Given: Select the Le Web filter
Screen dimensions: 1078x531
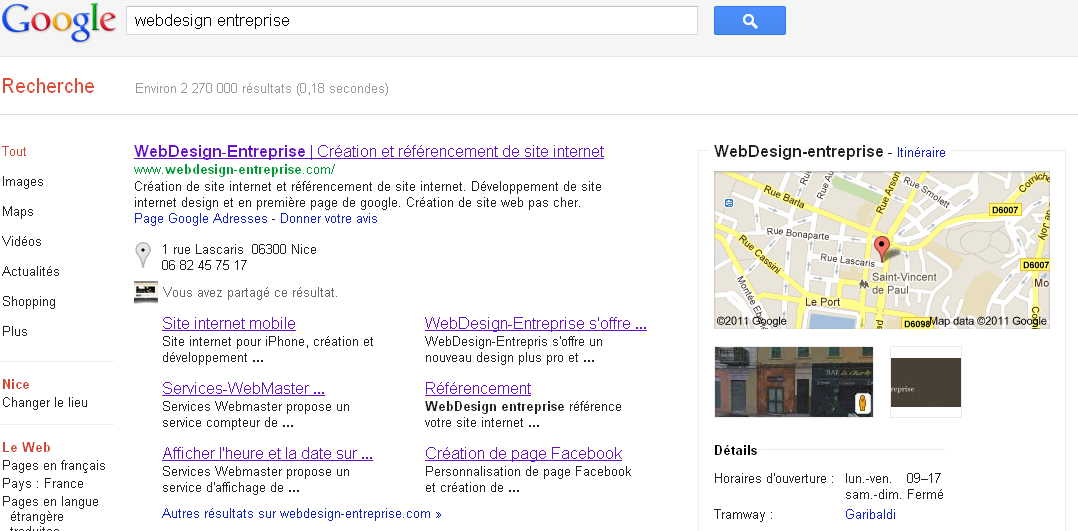Looking at the screenshot, I should click(x=26, y=447).
